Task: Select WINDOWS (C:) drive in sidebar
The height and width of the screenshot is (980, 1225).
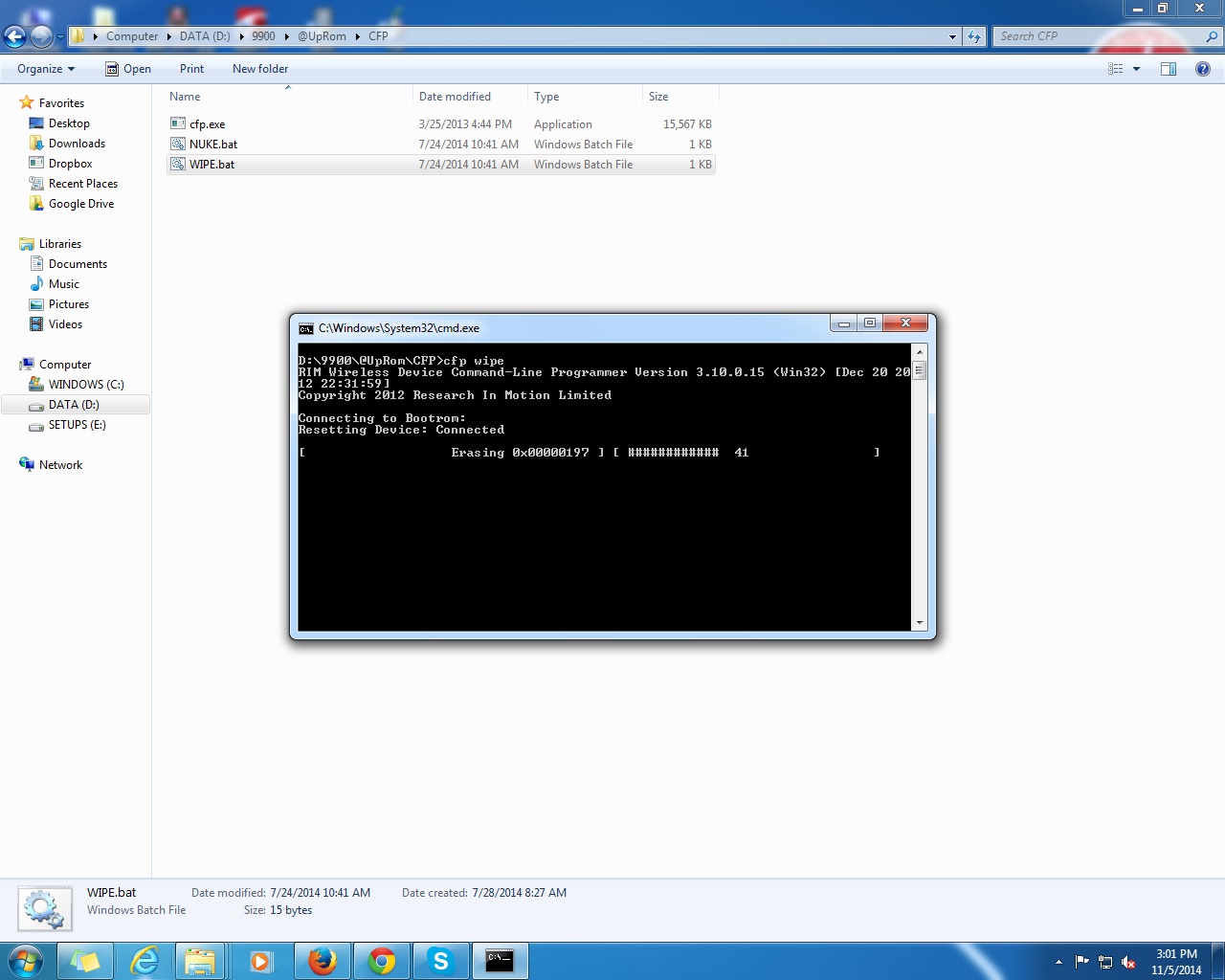Action: click(85, 385)
